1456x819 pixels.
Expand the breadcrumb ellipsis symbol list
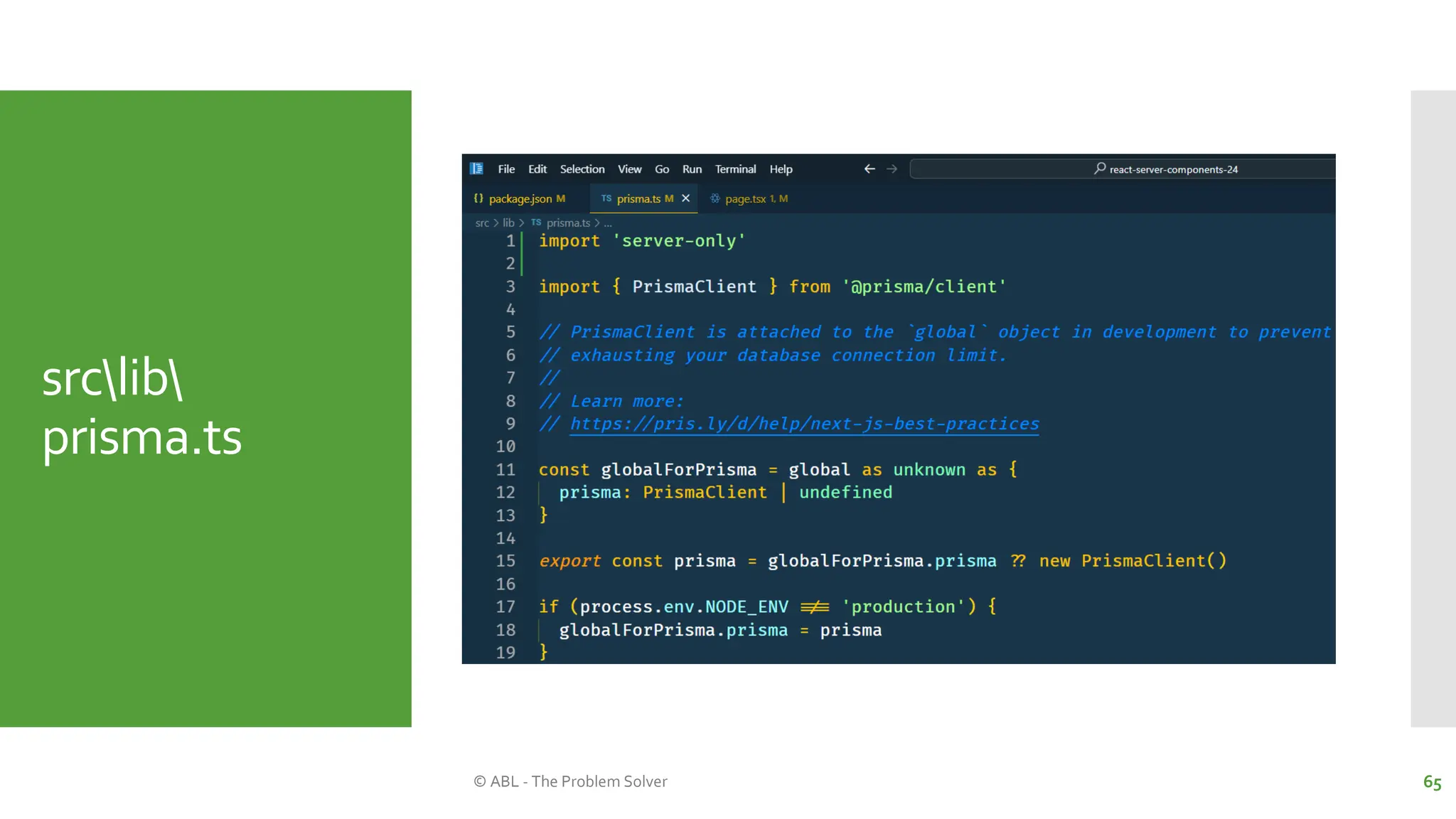click(608, 223)
